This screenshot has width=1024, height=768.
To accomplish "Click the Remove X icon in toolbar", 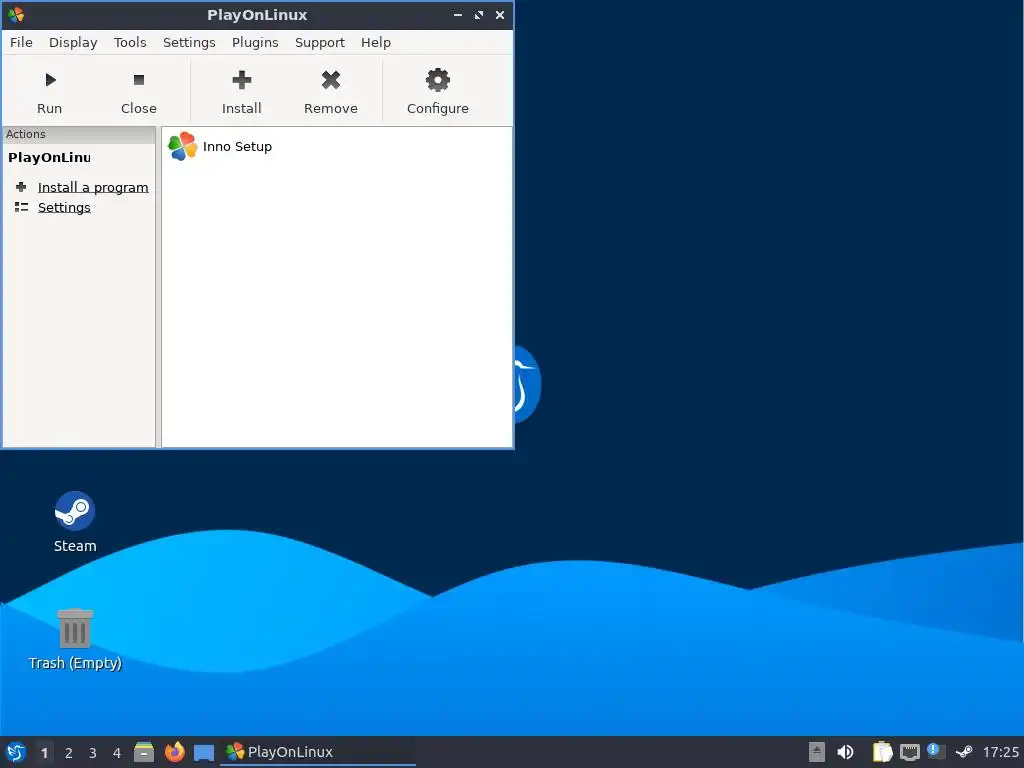I will (x=331, y=80).
